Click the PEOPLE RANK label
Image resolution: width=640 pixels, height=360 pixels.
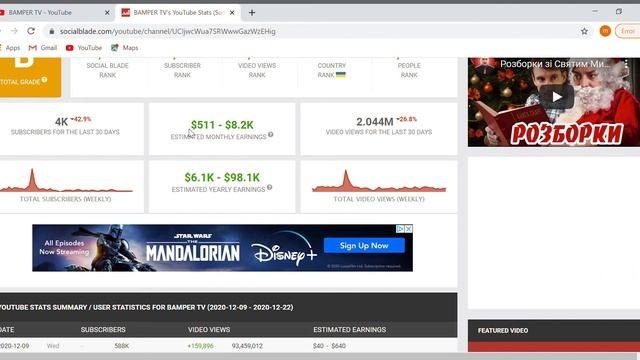409,70
